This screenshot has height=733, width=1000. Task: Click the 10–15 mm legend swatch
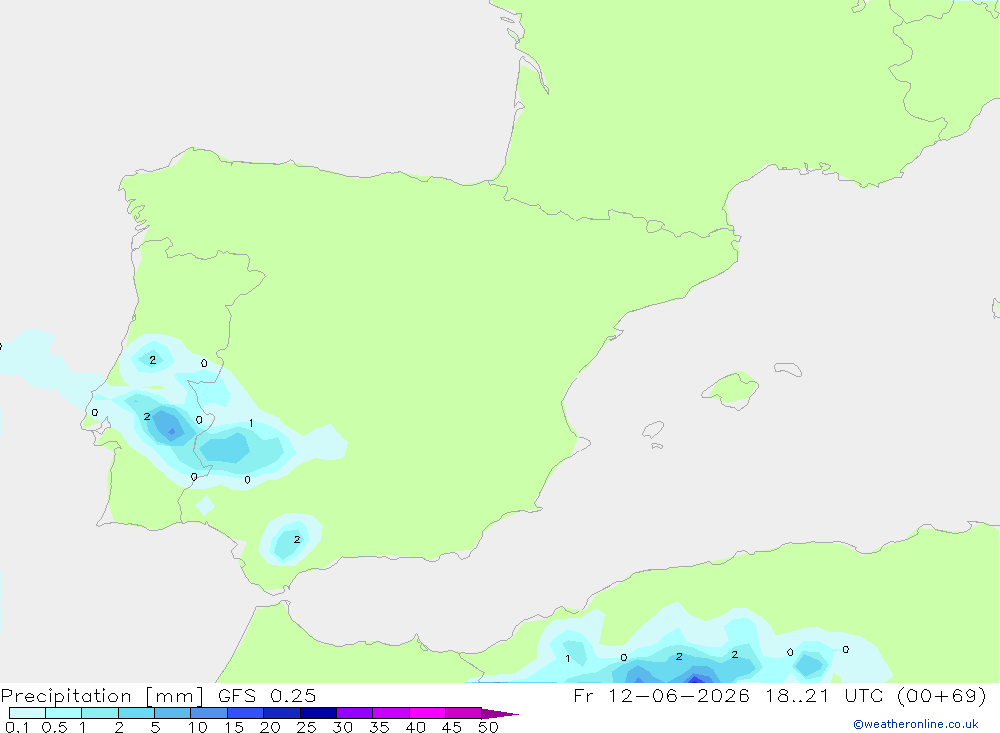click(x=209, y=713)
